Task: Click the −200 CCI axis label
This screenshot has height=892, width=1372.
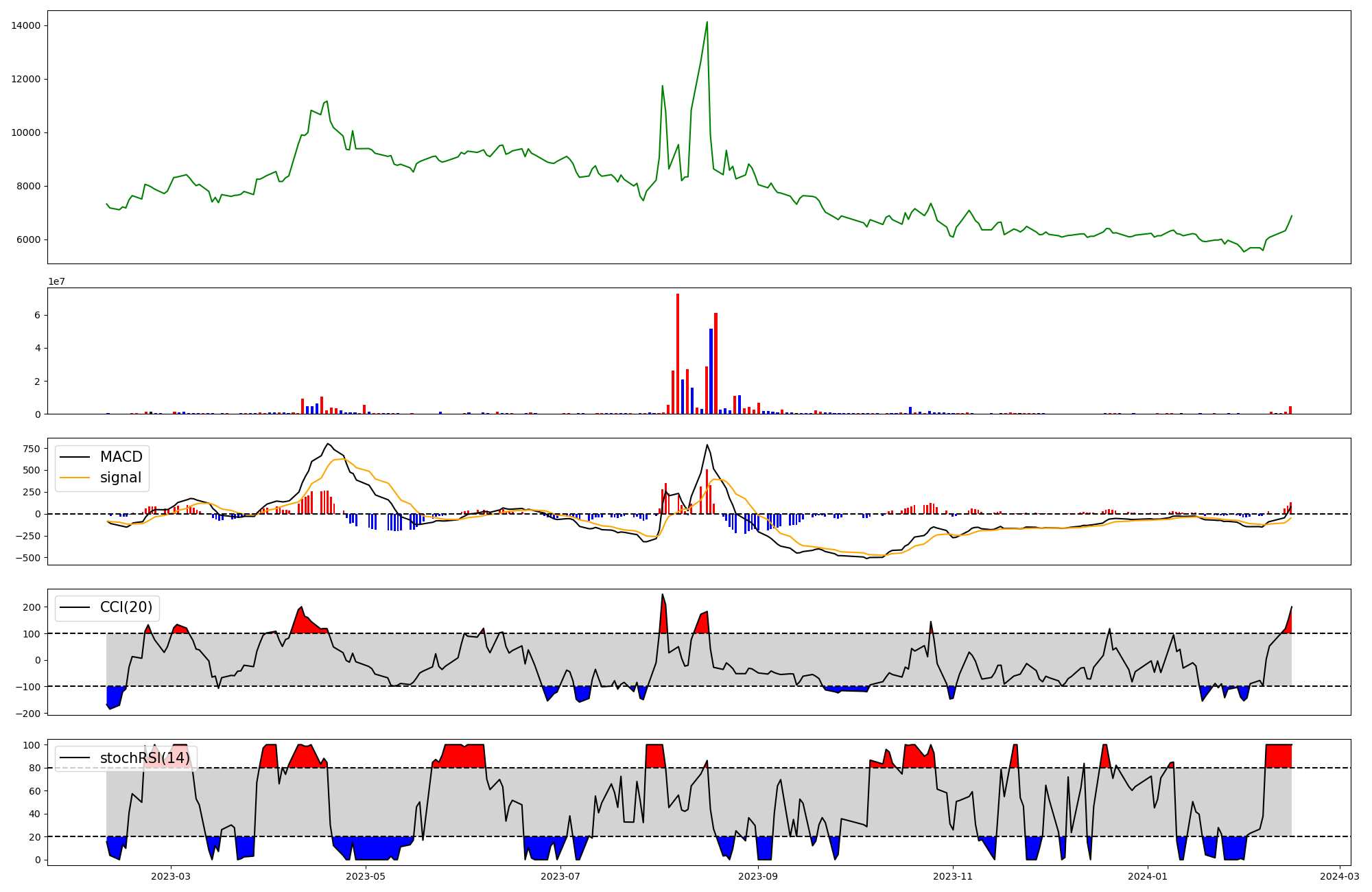Action: pyautogui.click(x=27, y=714)
